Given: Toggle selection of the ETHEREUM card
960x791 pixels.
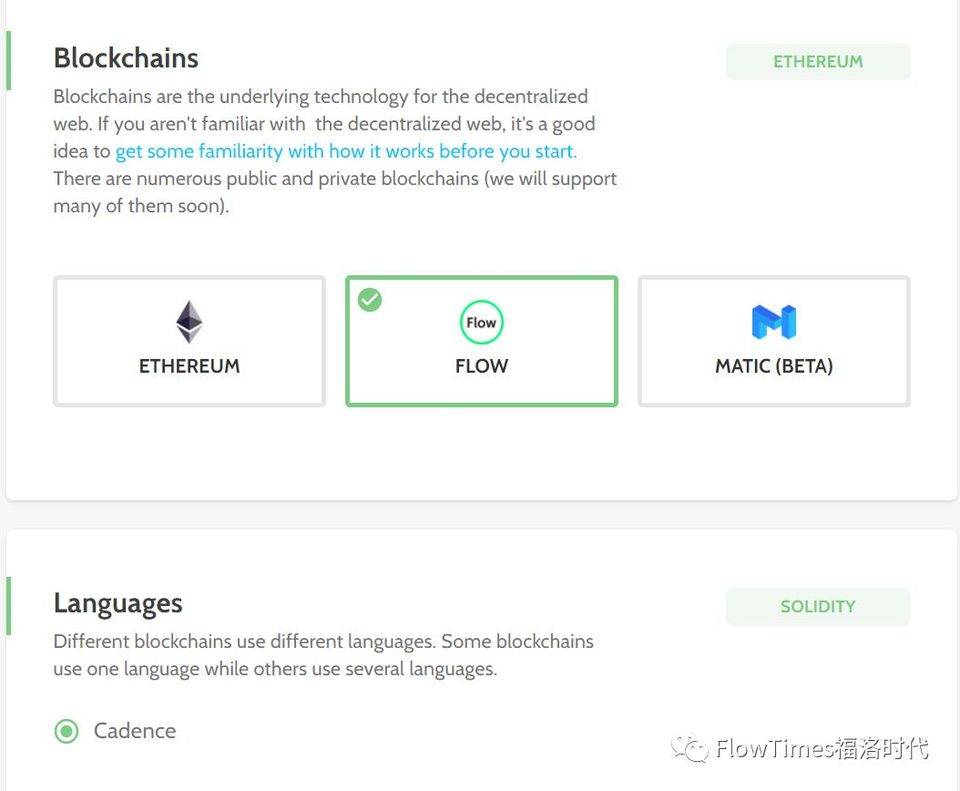Looking at the screenshot, I should (x=189, y=340).
